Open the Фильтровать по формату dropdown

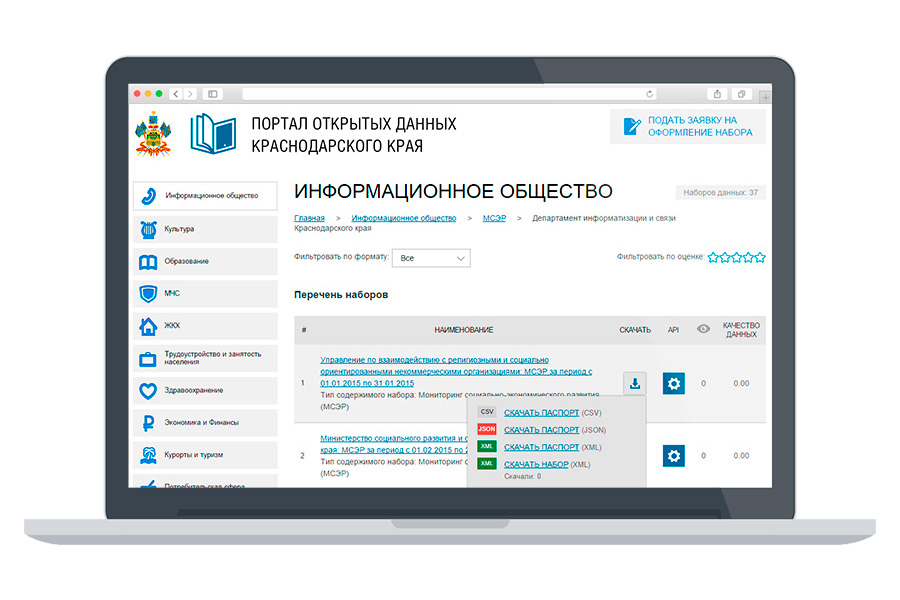(431, 258)
